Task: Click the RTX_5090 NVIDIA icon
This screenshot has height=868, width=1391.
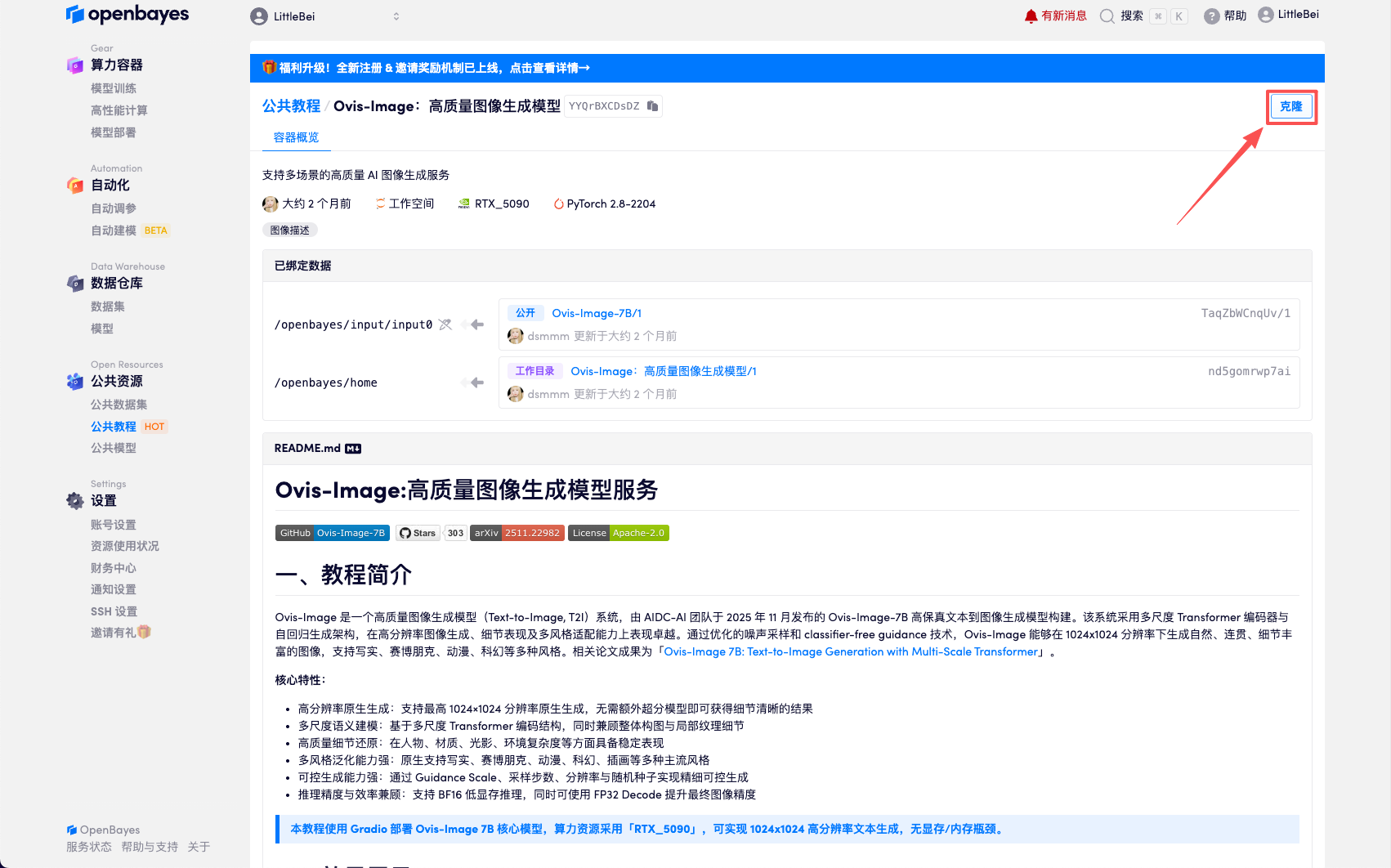Action: [464, 204]
